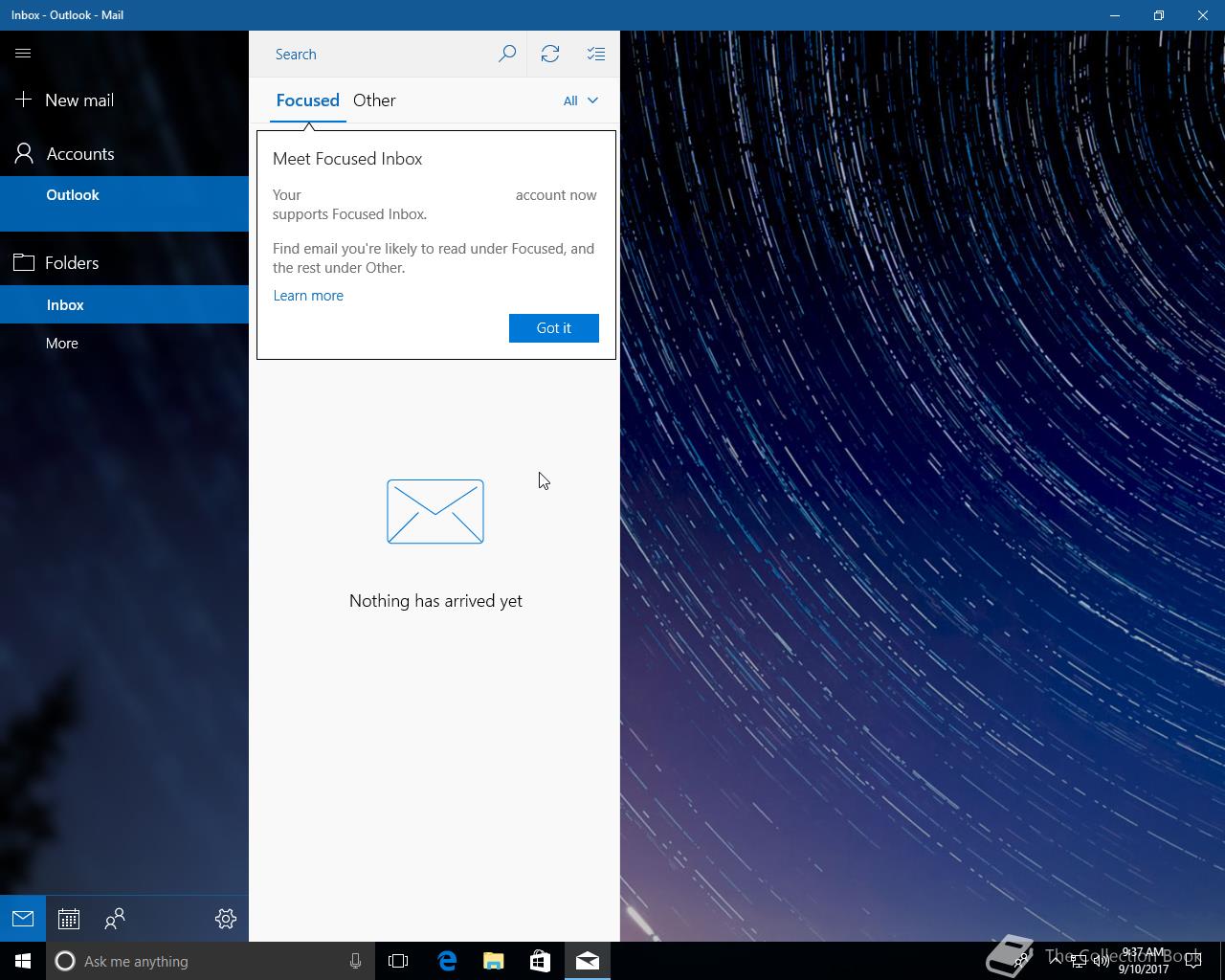Screen dimensions: 1225x980
Task: Click the volume speaker tray icon
Action: click(1101, 961)
